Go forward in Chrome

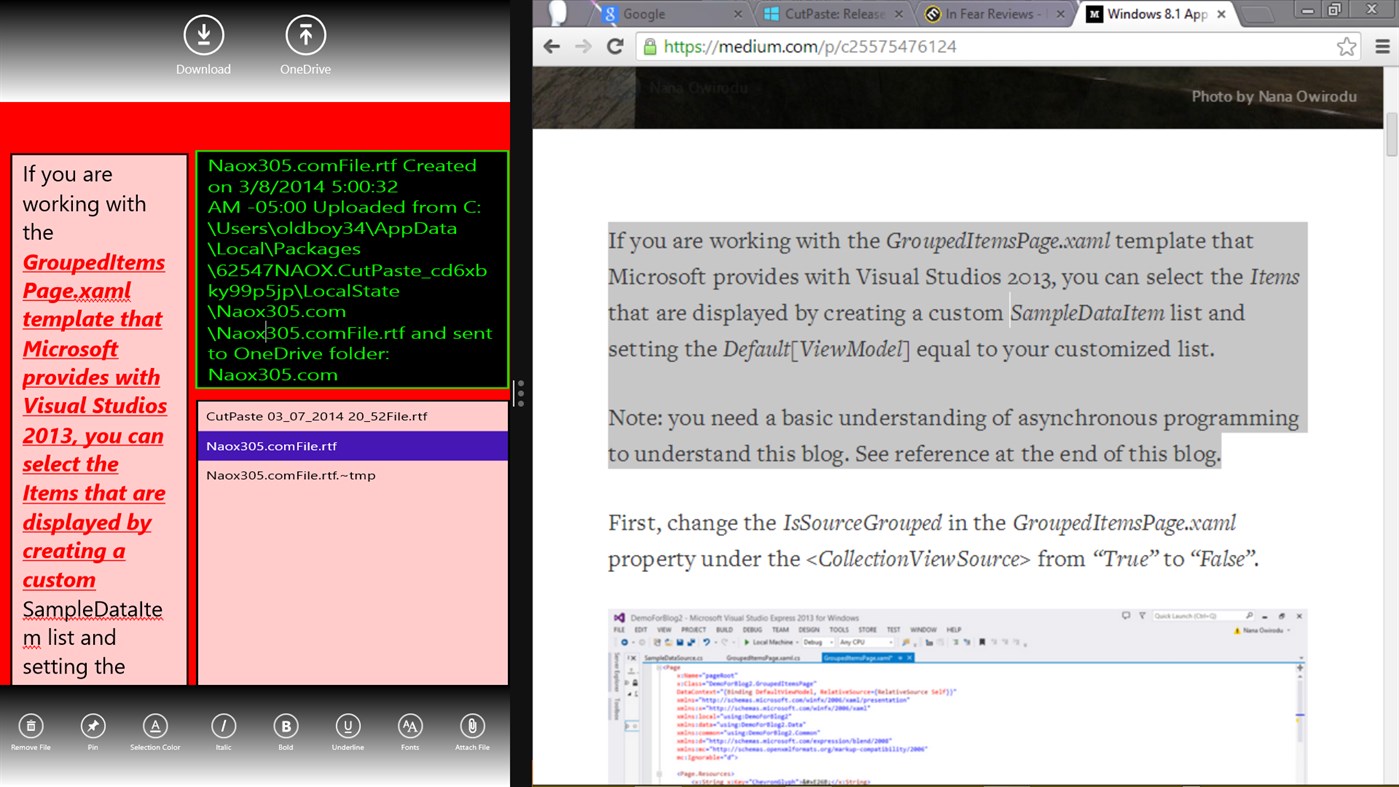click(x=583, y=46)
